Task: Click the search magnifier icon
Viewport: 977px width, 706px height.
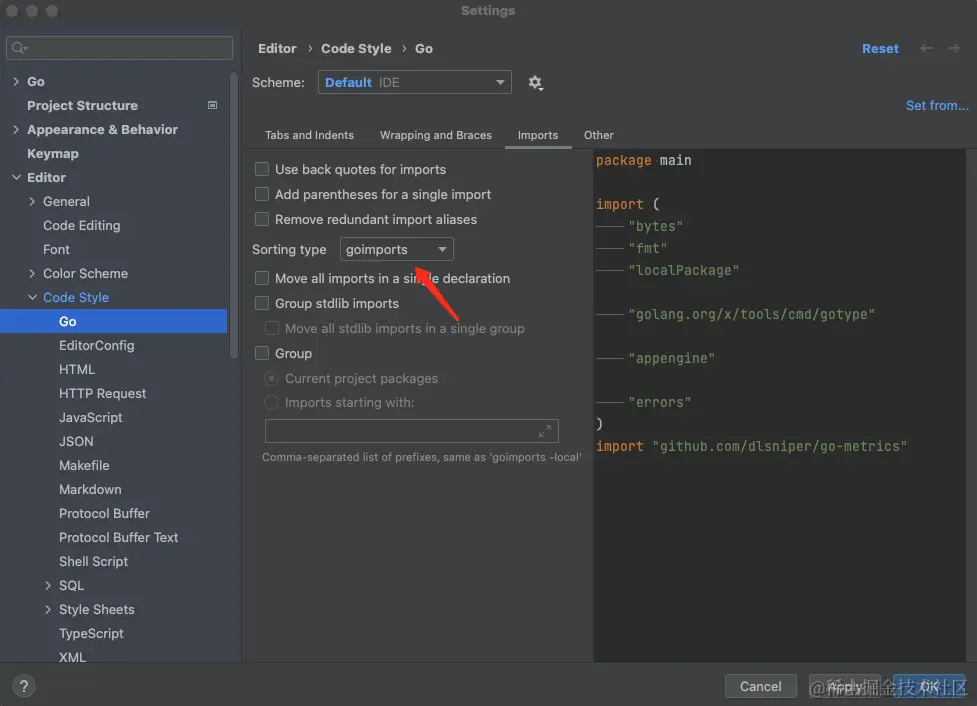Action: 19,48
